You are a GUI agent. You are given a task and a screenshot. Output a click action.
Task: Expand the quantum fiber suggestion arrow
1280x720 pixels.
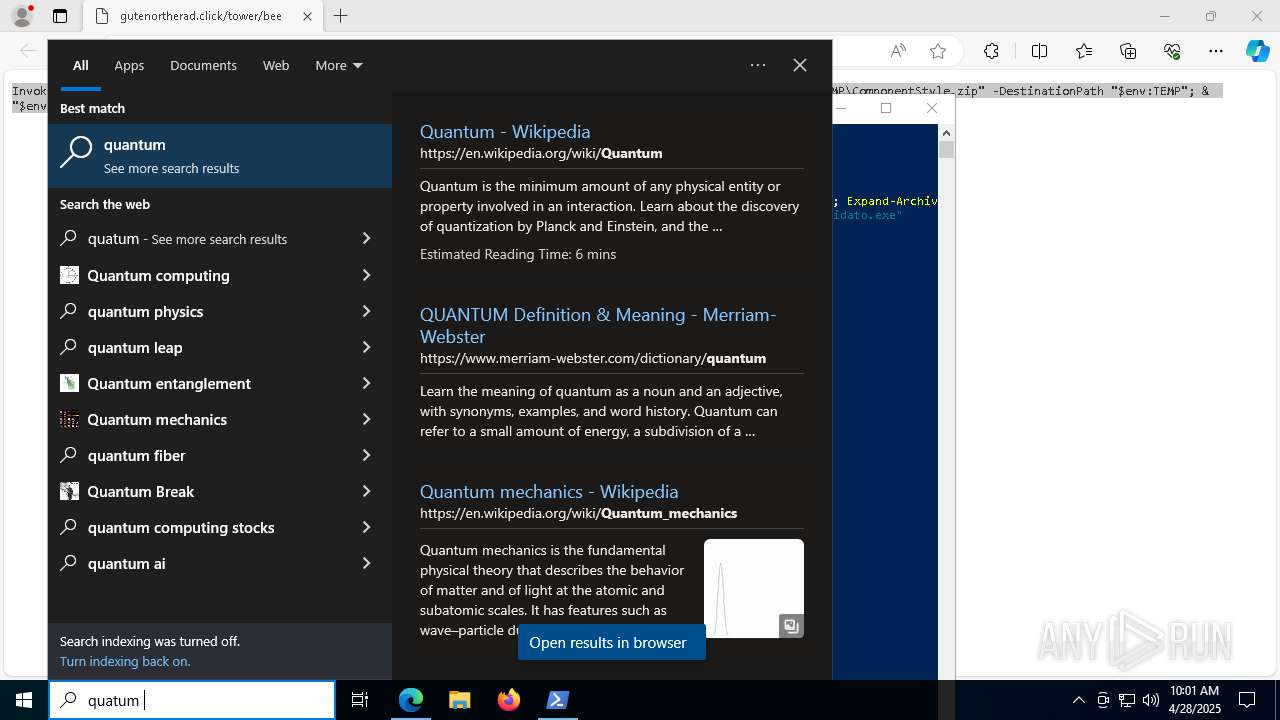pyautogui.click(x=366, y=455)
